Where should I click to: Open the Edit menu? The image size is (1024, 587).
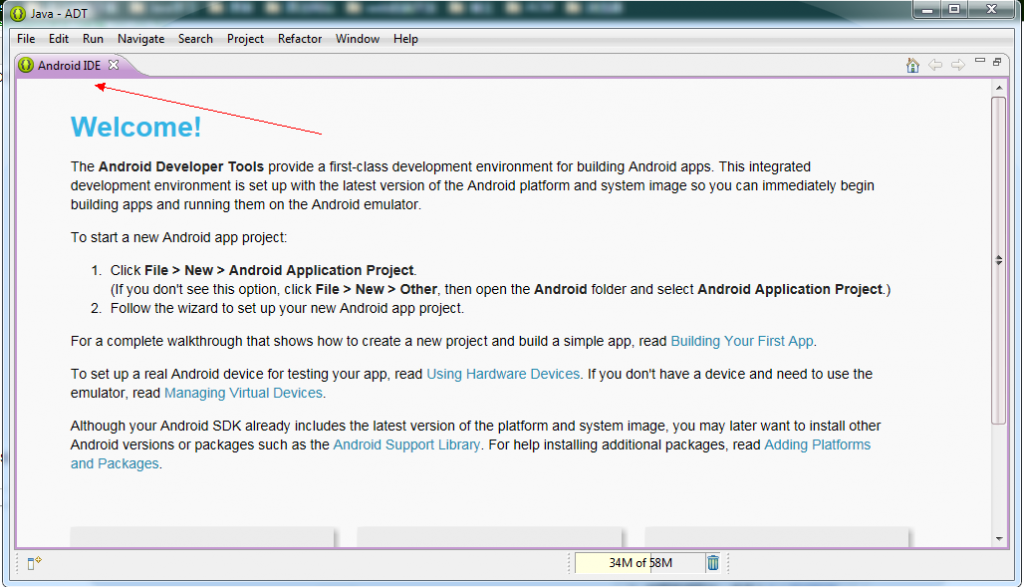point(59,39)
